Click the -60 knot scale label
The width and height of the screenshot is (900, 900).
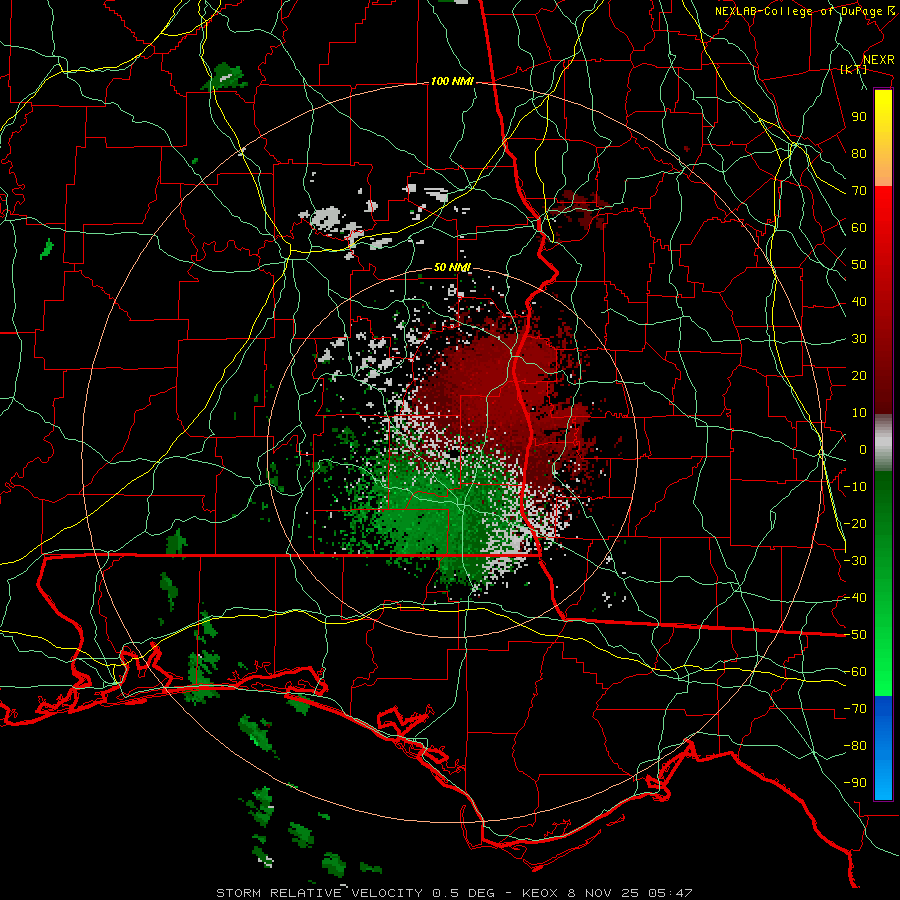[855, 672]
